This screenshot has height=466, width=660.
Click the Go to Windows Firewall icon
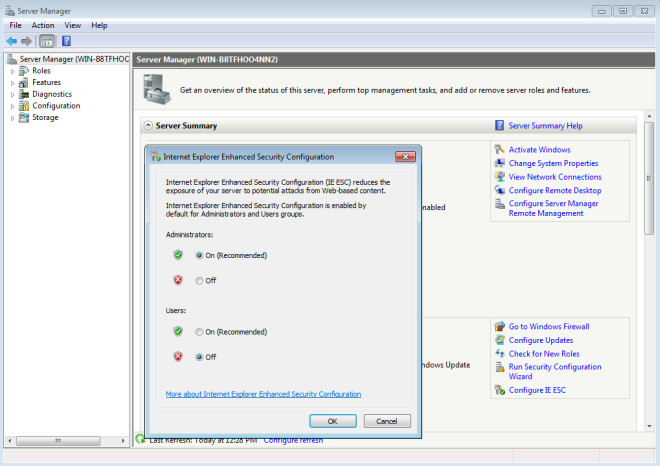[x=500, y=326]
